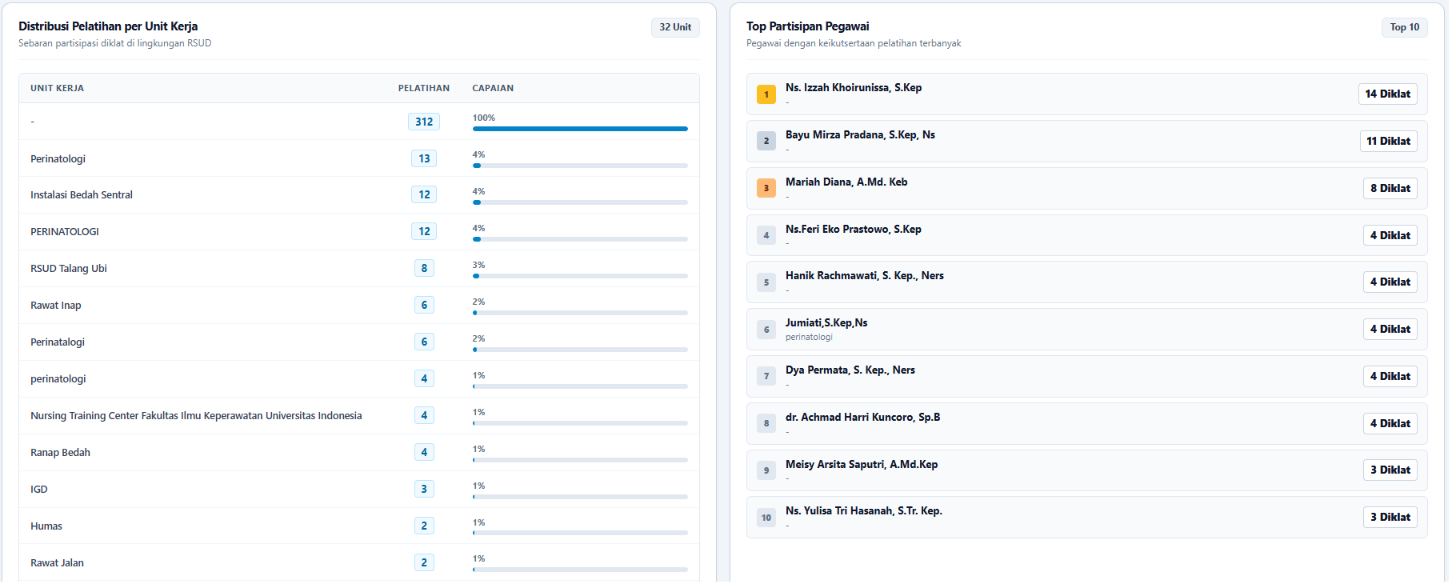Click the count badge for RSUD Talang Ubi
1449x582 pixels.
(424, 268)
